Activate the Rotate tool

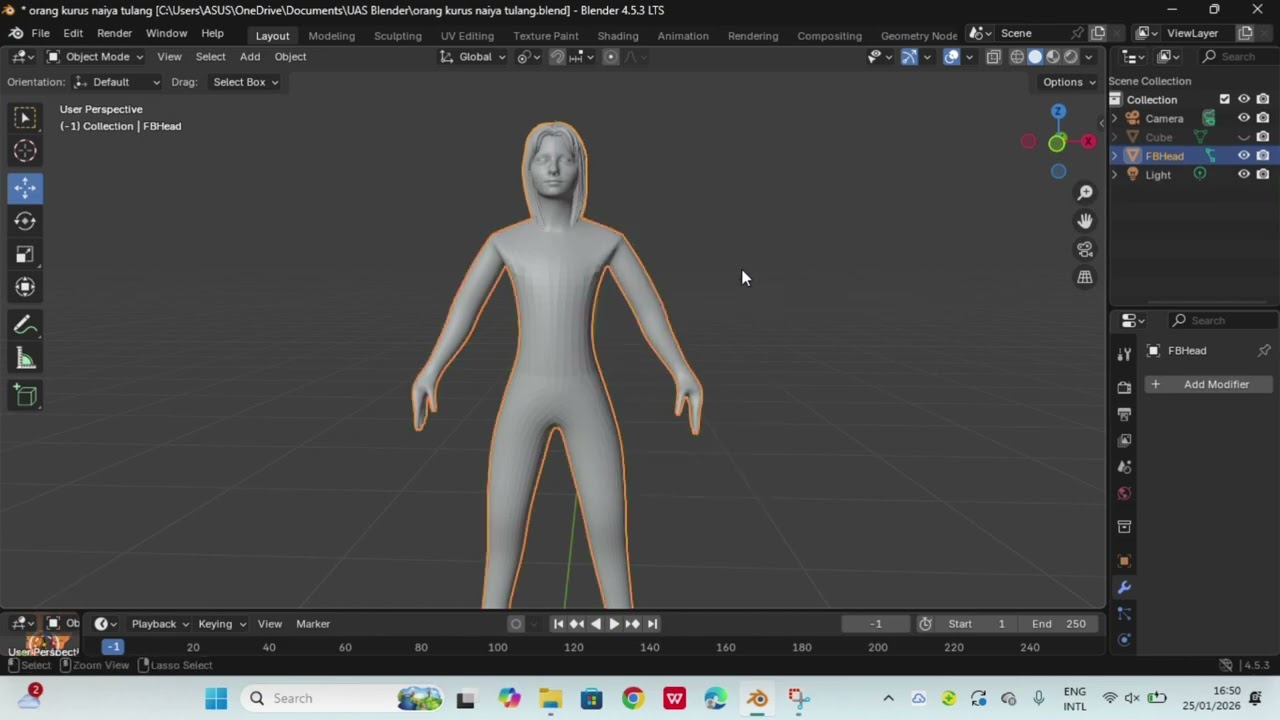(25, 221)
